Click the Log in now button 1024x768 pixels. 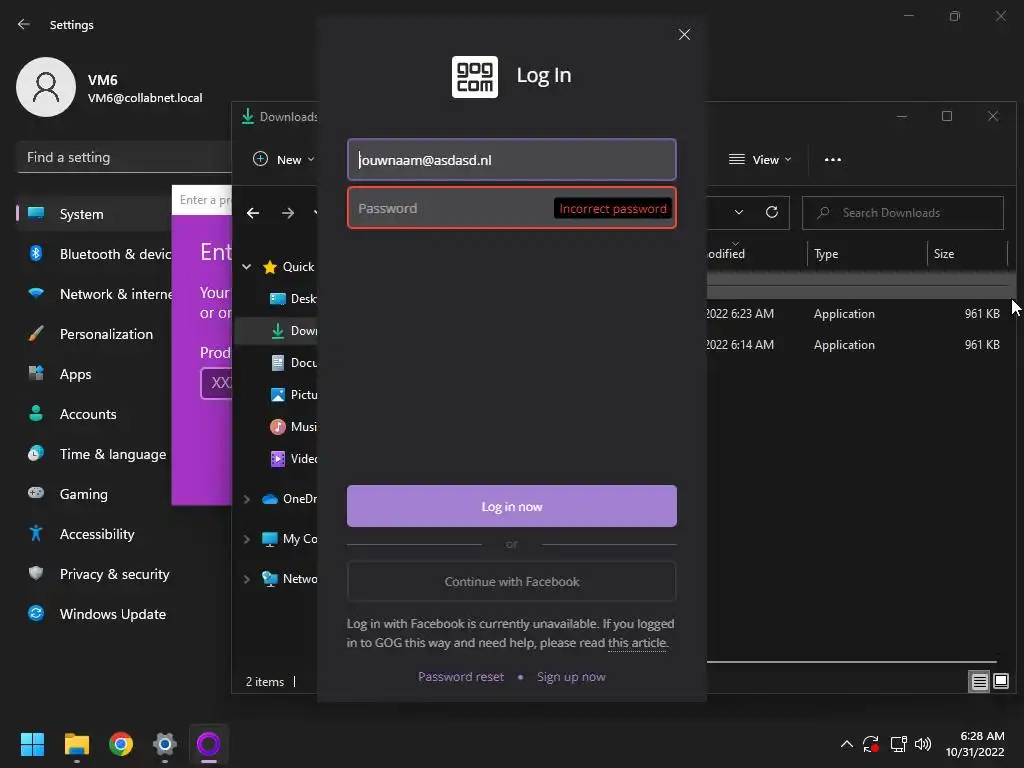[511, 506]
